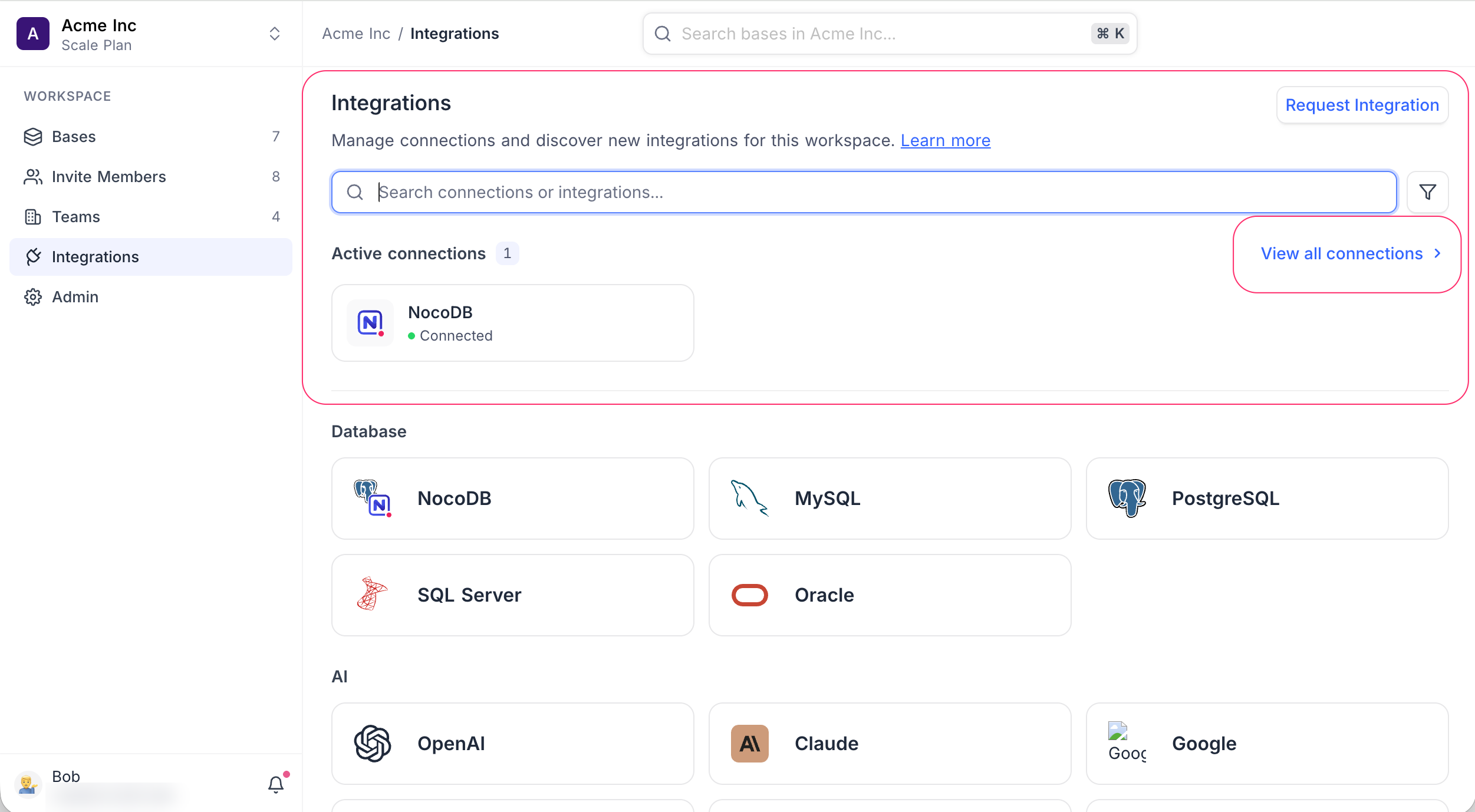Click the Teams count 4

276,217
